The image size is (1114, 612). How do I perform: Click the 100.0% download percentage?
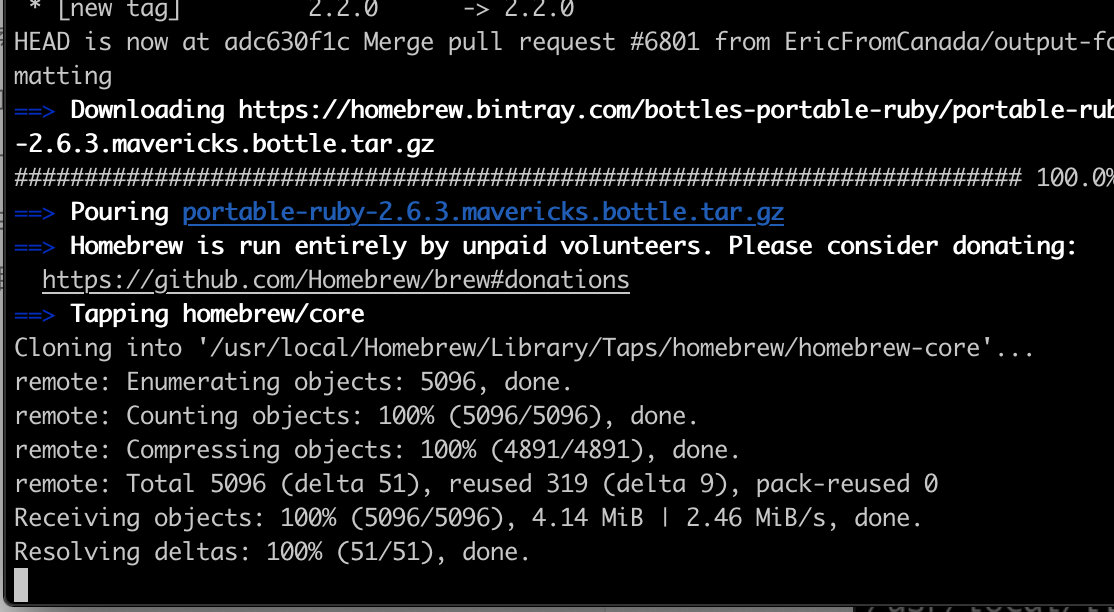[x=1074, y=178]
